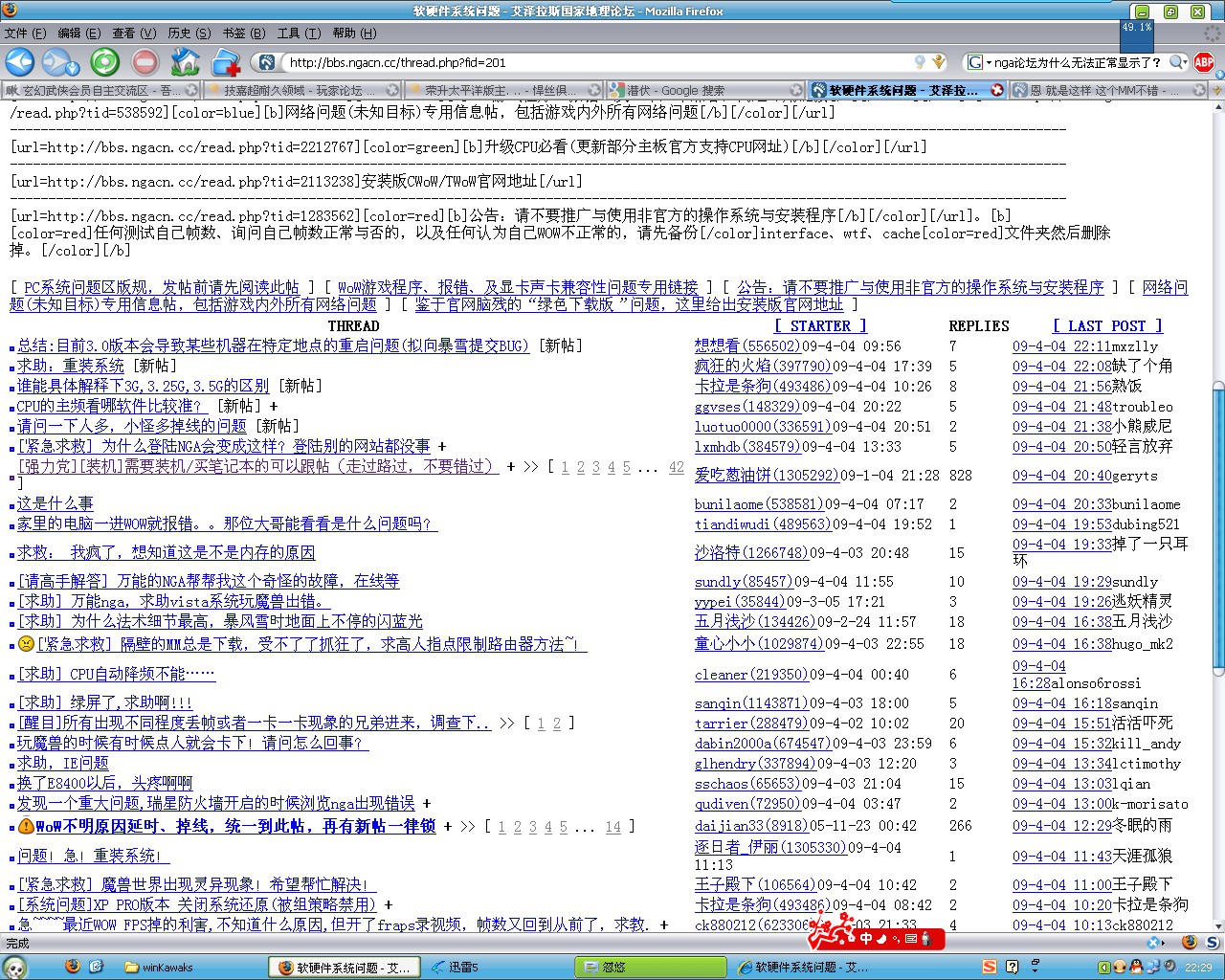
Task: Sort threads by STARTER column
Action: coord(820,325)
